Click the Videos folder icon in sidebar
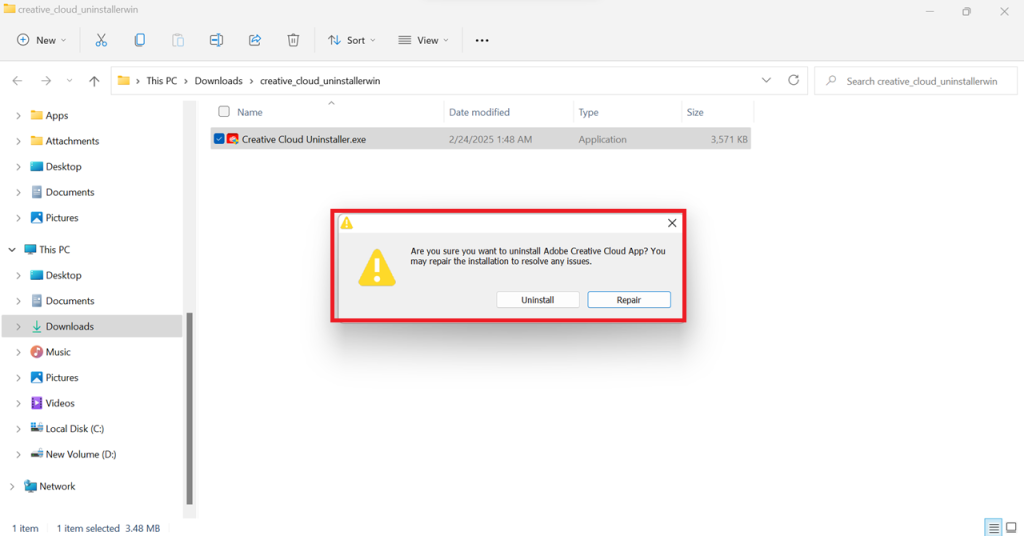Image resolution: width=1024 pixels, height=536 pixels. 37,403
